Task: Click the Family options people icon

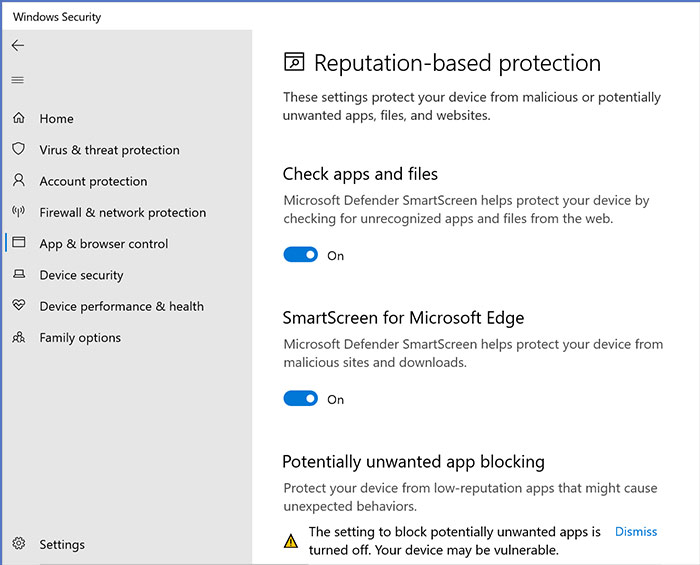Action: coord(19,337)
